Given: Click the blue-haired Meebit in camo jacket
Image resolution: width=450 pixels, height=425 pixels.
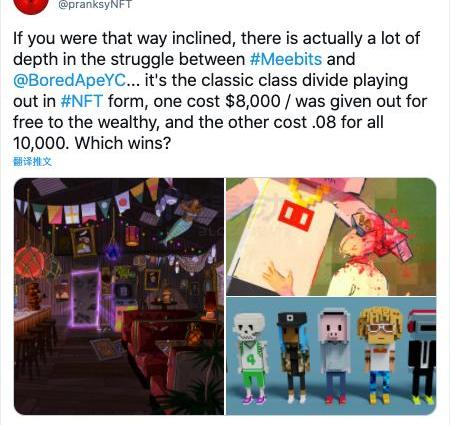Looking at the screenshot, I should (293, 357).
